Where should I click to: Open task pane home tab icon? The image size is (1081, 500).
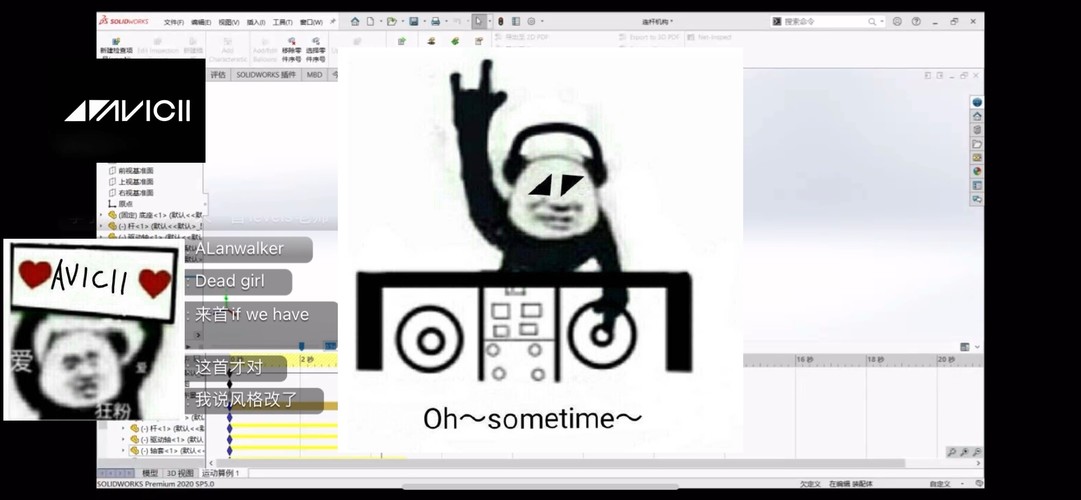point(977,116)
